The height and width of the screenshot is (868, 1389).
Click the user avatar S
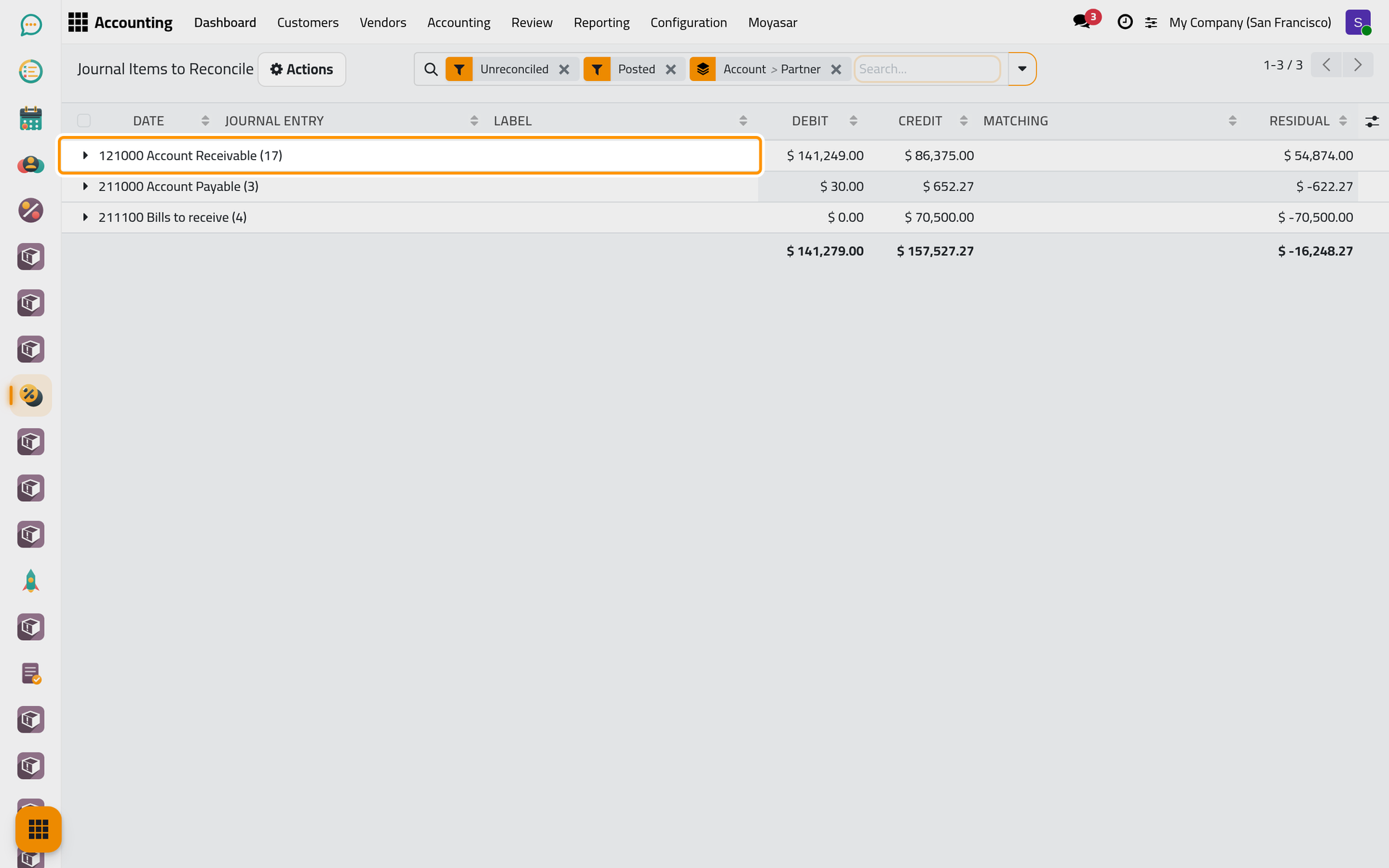click(x=1358, y=22)
